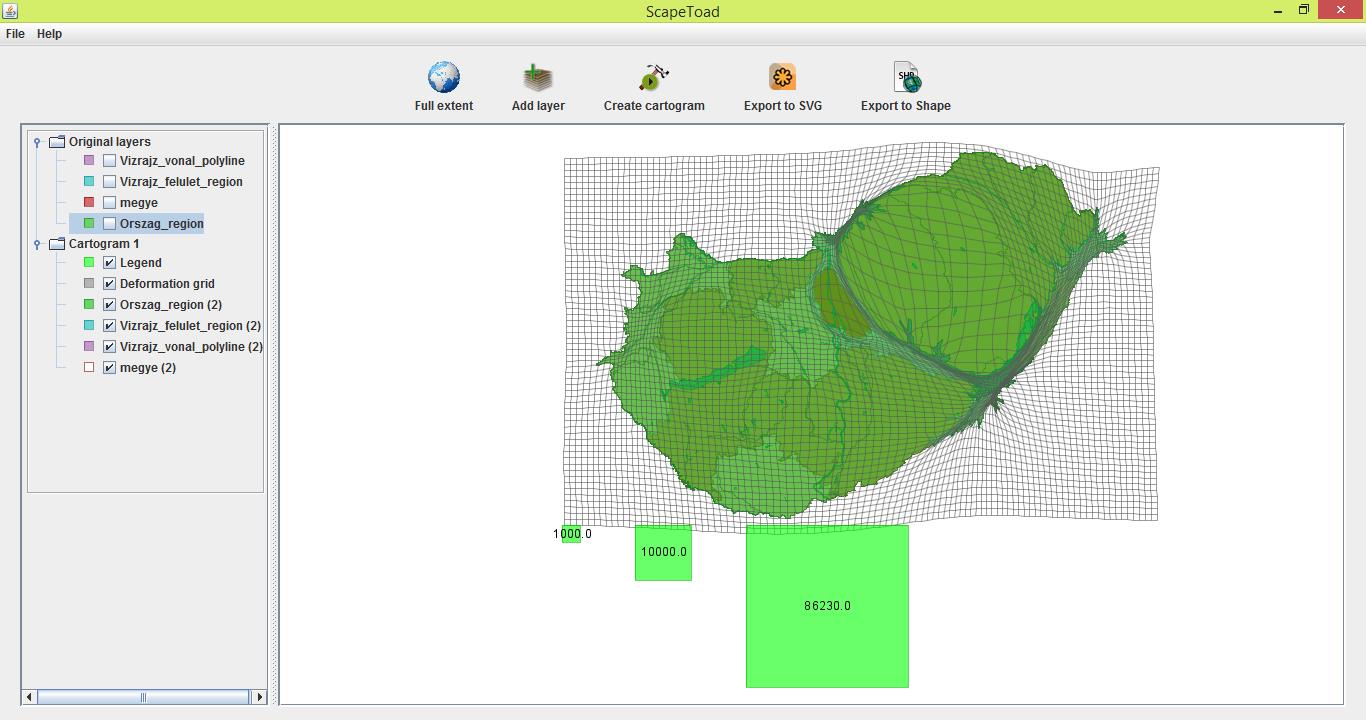1366x720 pixels.
Task: Enable the Vizrajz_vonal_polyline original layer checkbox
Action: click(110, 161)
